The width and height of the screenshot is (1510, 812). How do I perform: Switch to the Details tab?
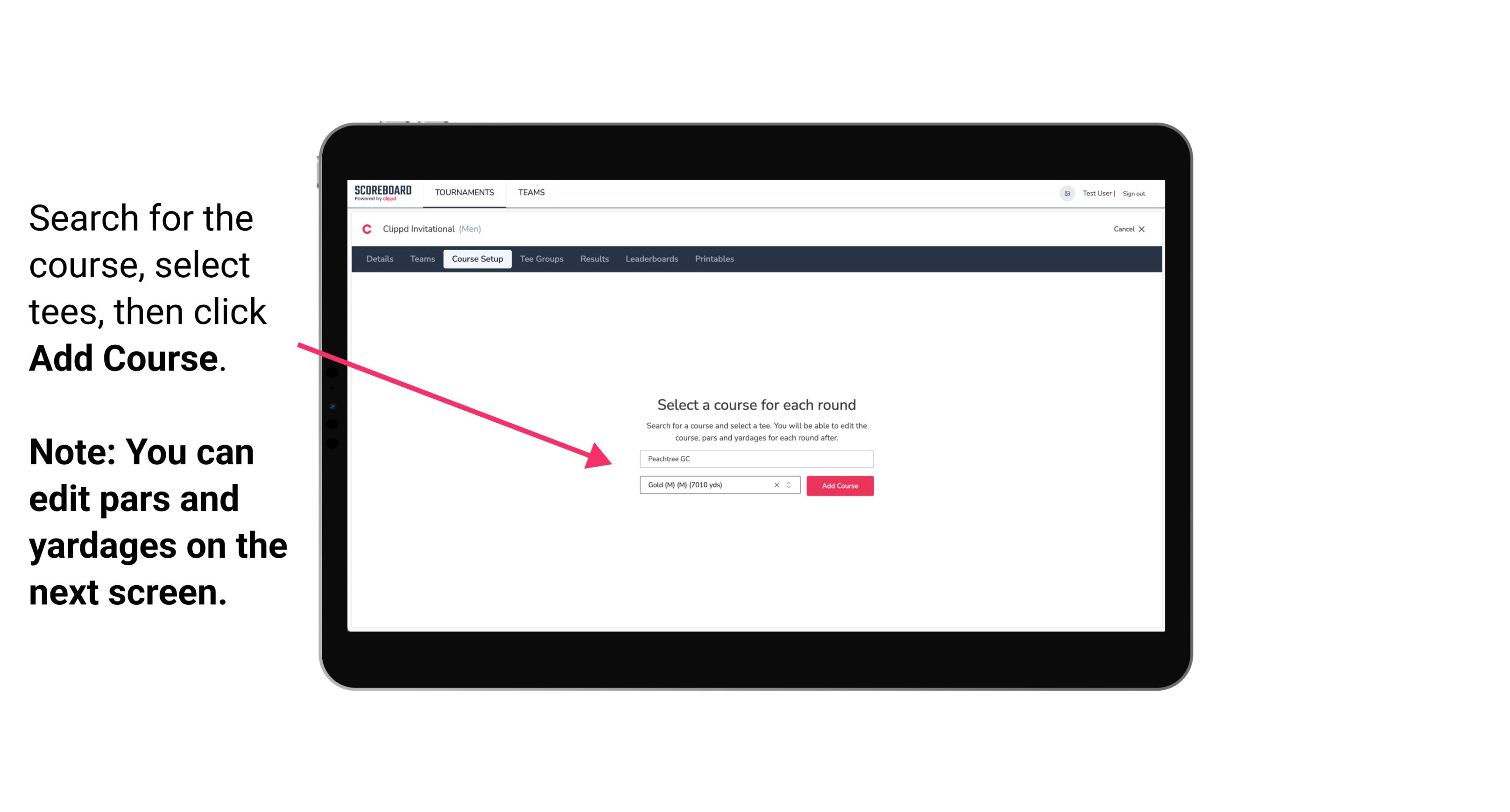click(x=378, y=259)
